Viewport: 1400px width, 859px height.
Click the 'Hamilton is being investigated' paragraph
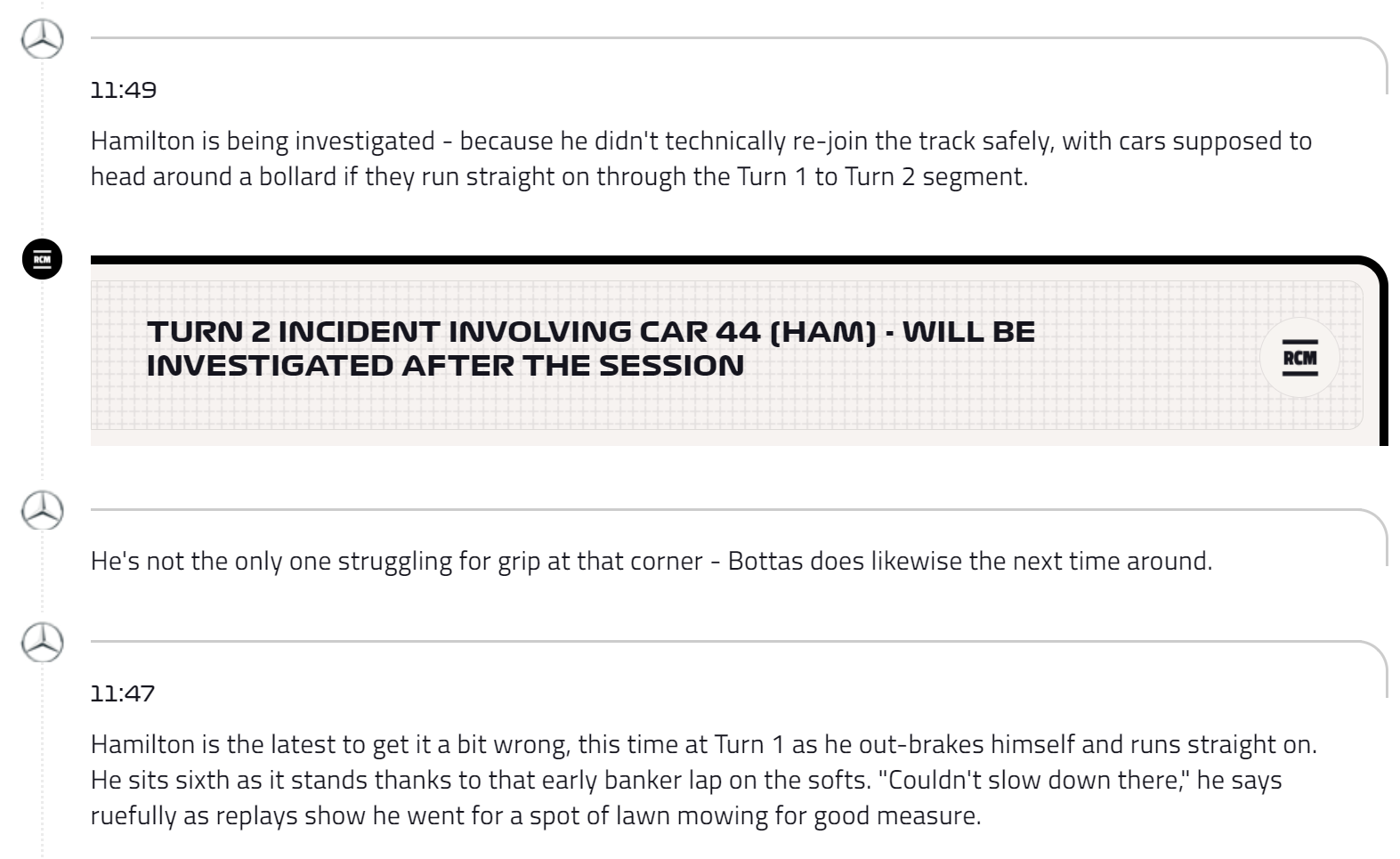click(x=701, y=158)
